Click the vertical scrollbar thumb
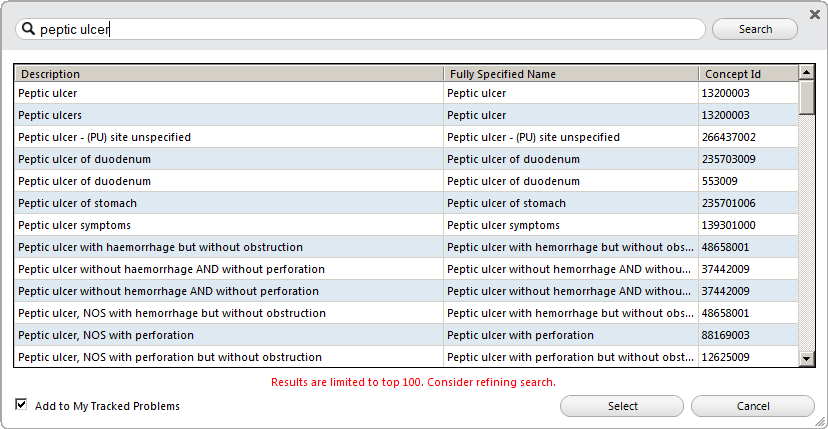Image resolution: width=828 pixels, height=429 pixels. [806, 97]
